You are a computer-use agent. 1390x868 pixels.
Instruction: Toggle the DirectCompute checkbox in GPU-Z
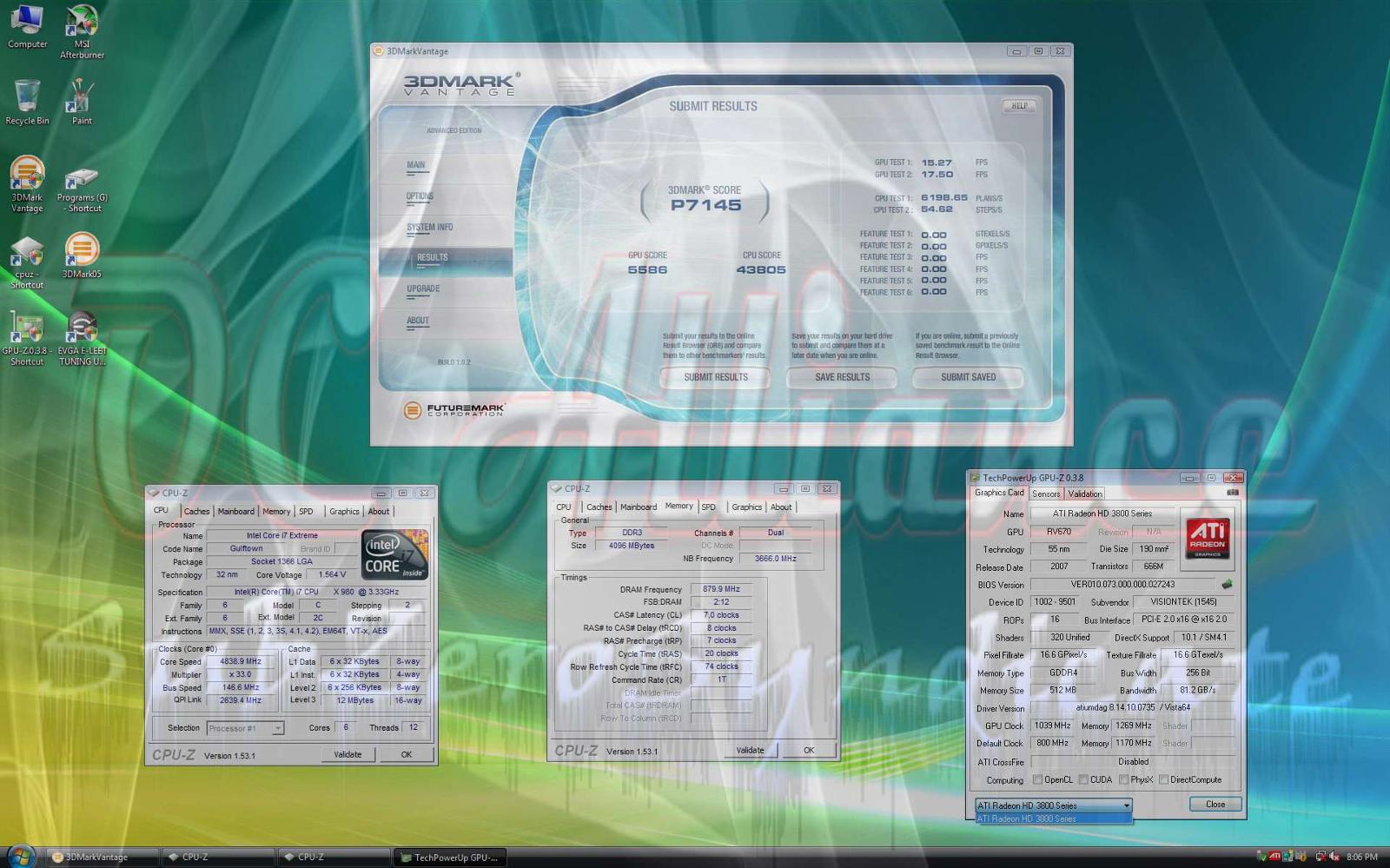(x=1163, y=779)
